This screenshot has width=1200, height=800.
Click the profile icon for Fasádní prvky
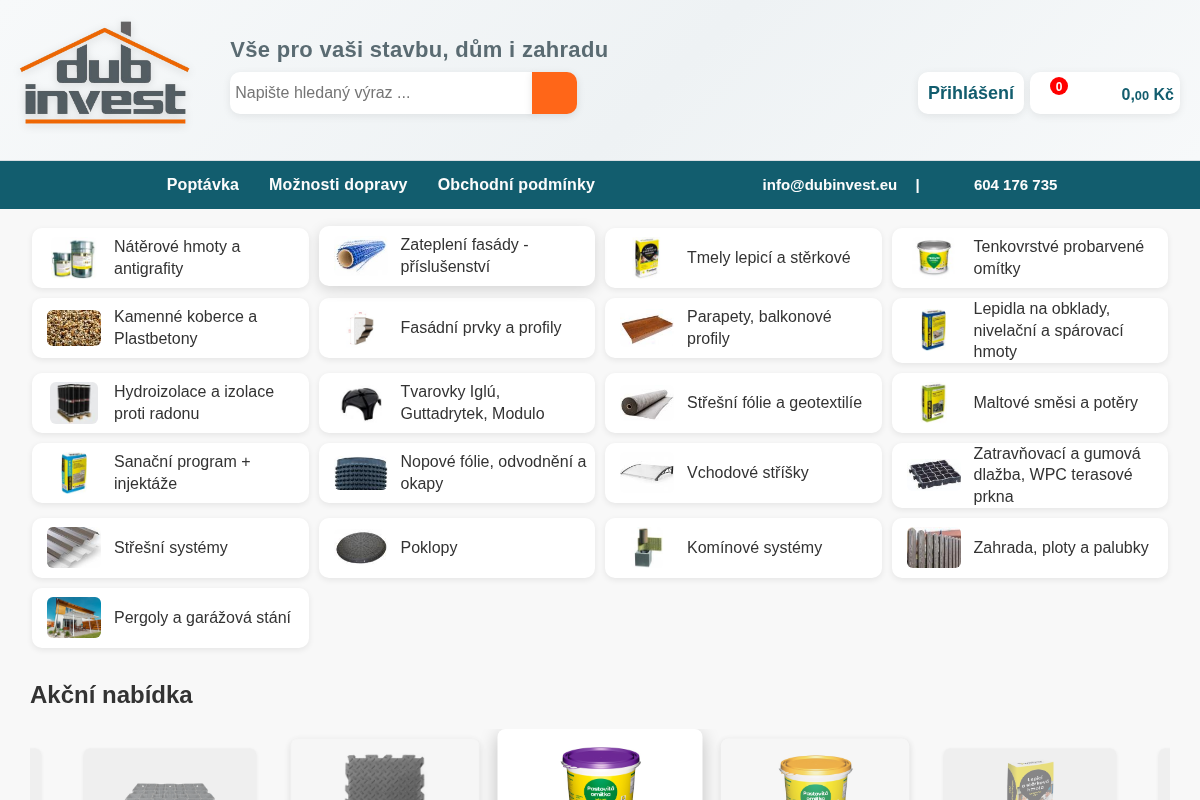(x=361, y=328)
